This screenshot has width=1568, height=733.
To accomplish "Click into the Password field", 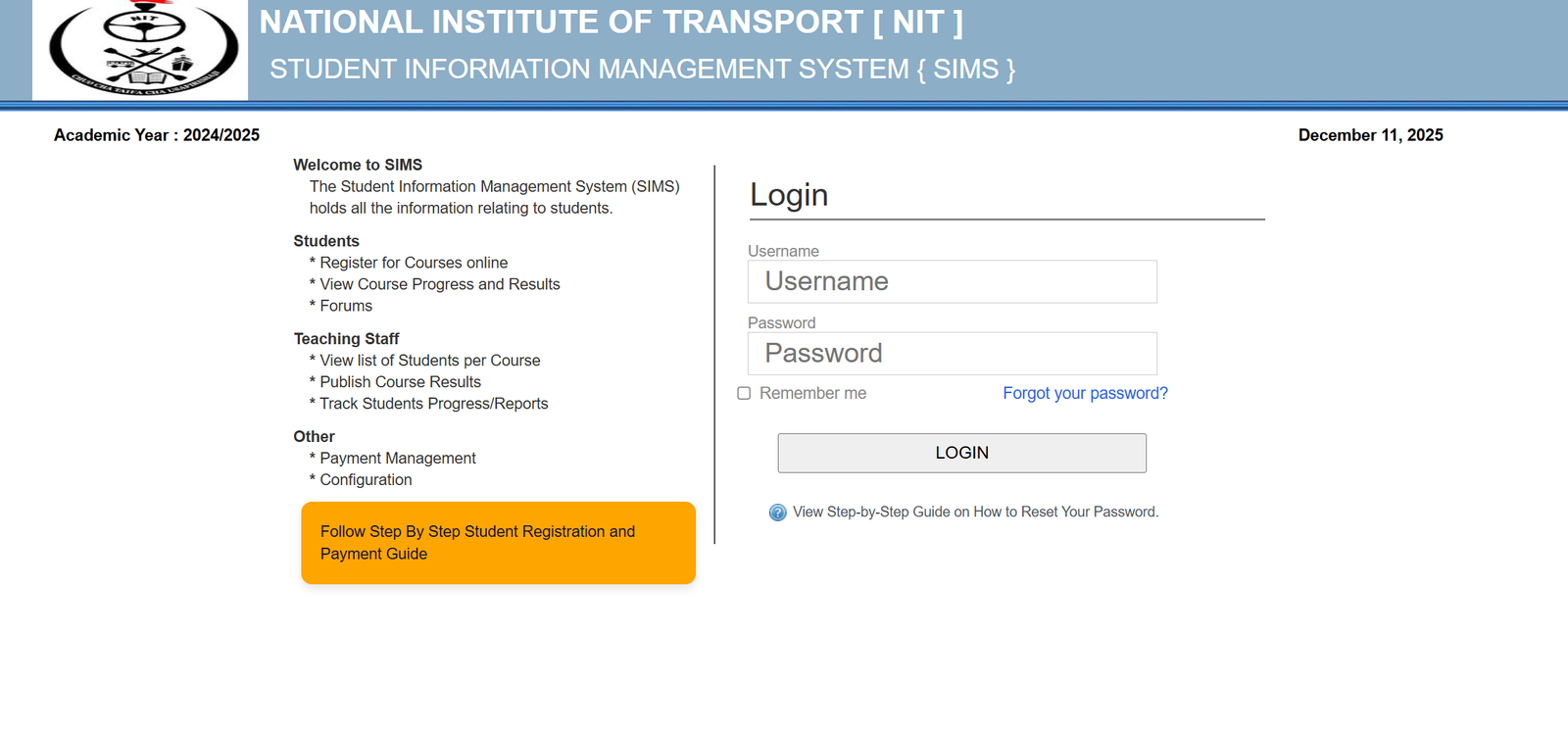I will pos(952,354).
